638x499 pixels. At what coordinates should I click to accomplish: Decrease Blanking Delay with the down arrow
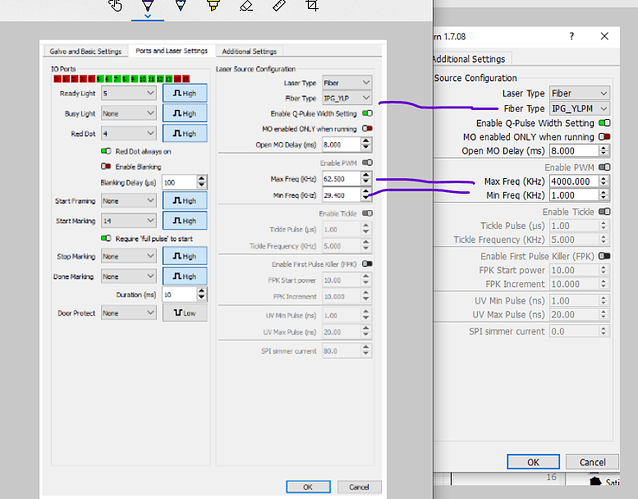201,185
